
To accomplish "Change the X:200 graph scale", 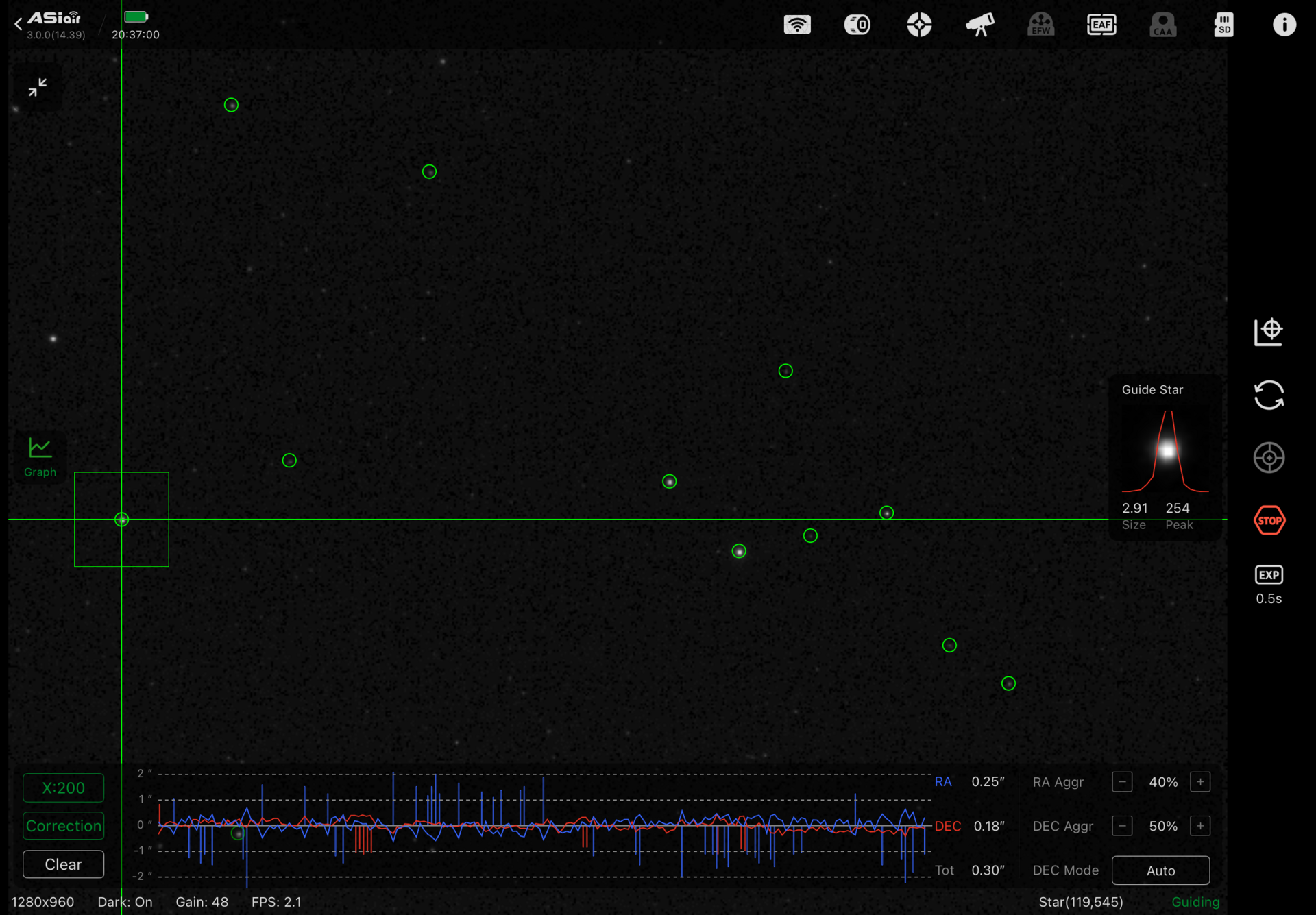I will (63, 788).
